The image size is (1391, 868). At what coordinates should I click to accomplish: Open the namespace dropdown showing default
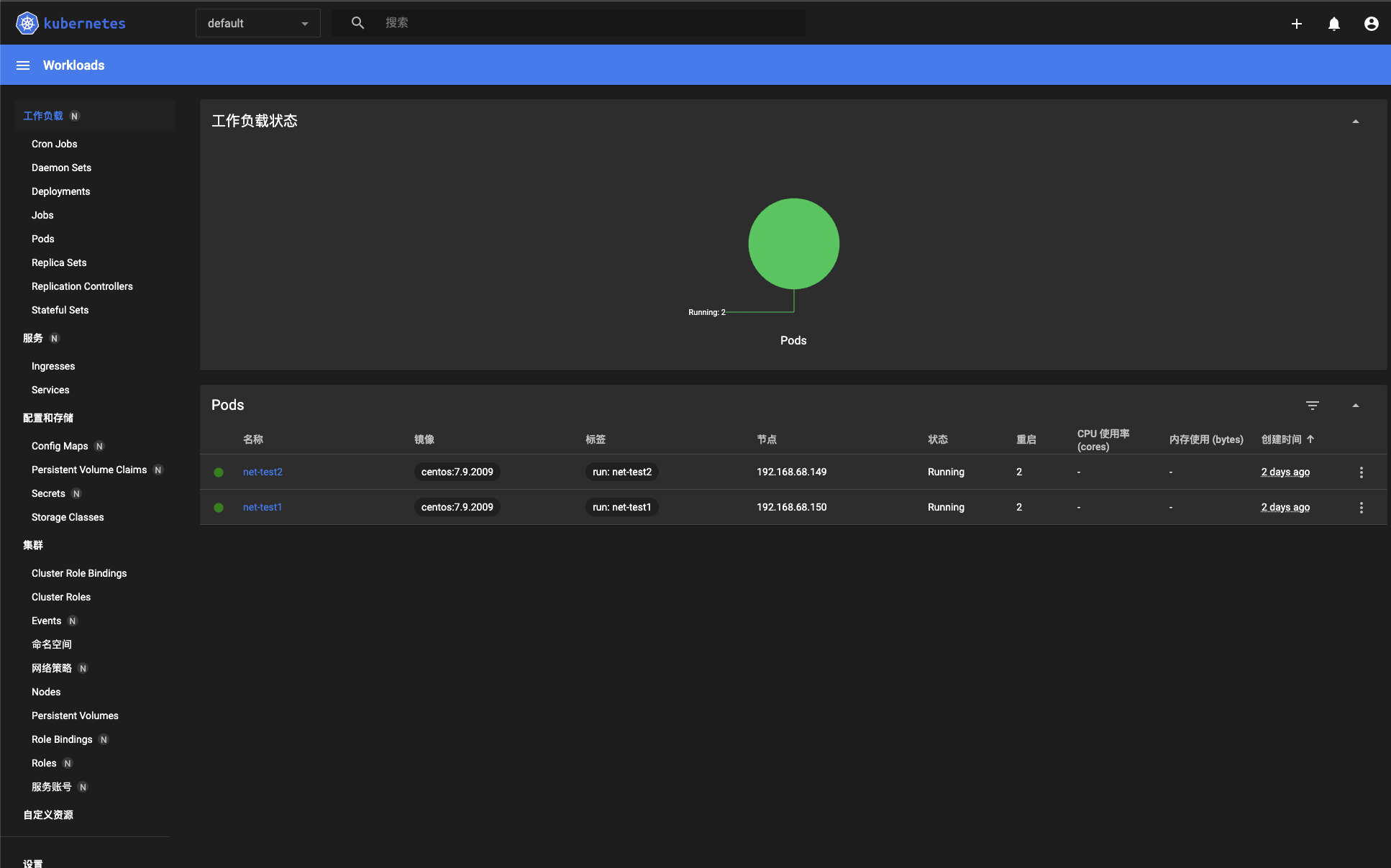point(258,23)
